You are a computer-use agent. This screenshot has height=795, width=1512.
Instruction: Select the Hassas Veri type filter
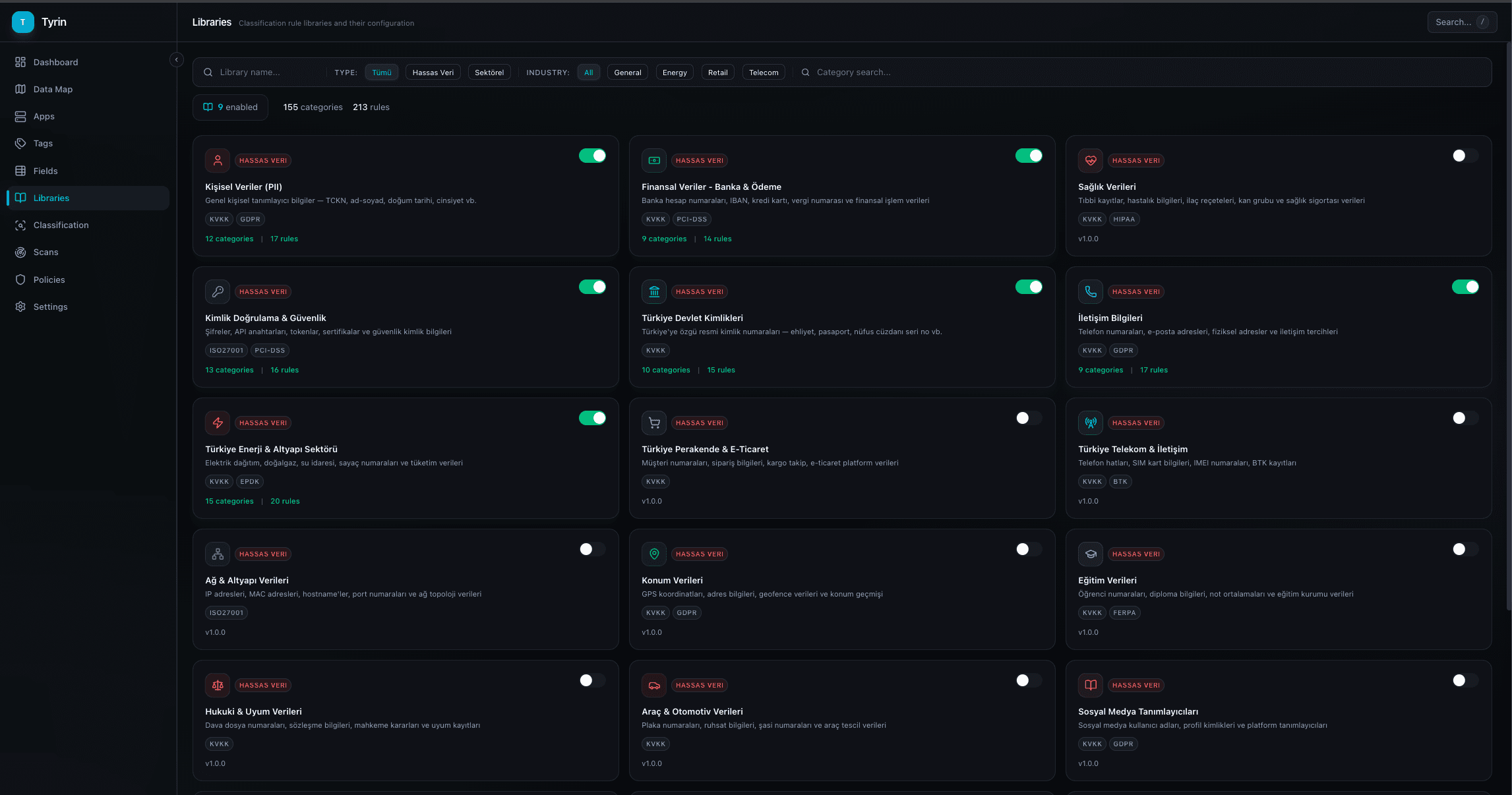[433, 73]
